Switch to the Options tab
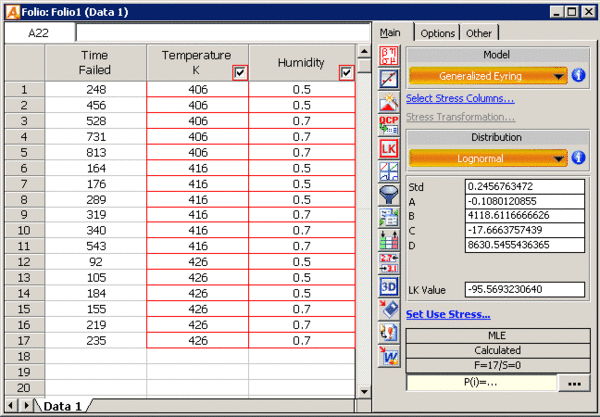Image resolution: width=600 pixels, height=417 pixels. [x=437, y=34]
